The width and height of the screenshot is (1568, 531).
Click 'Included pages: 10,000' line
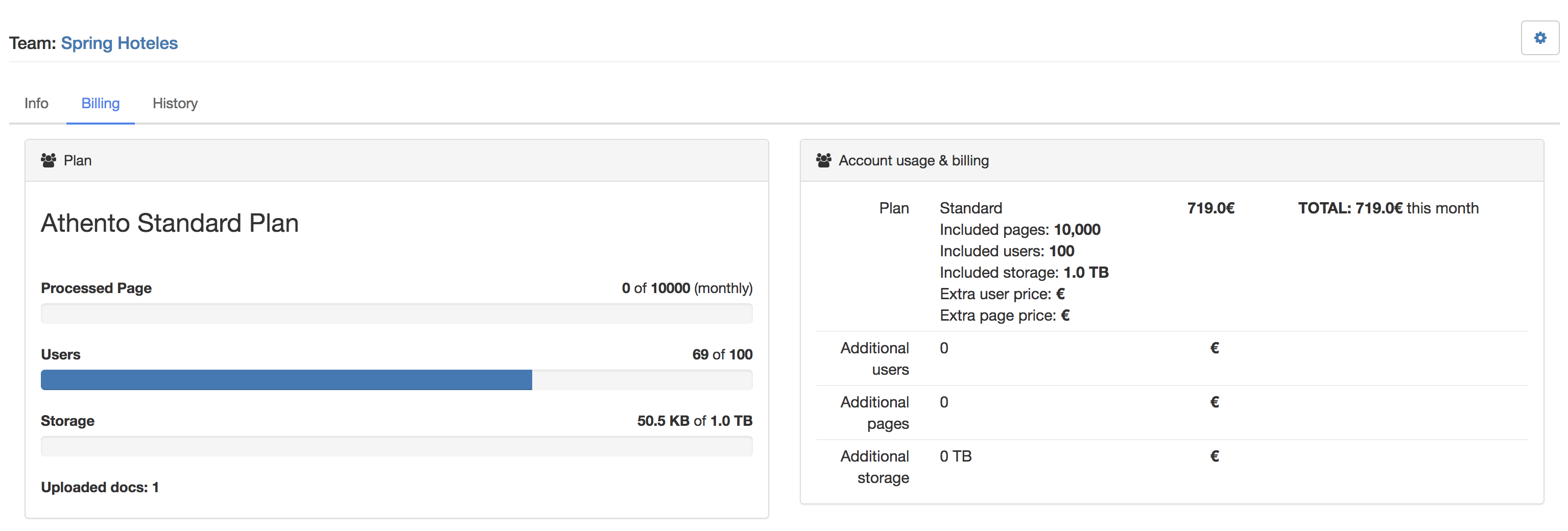tap(1020, 230)
